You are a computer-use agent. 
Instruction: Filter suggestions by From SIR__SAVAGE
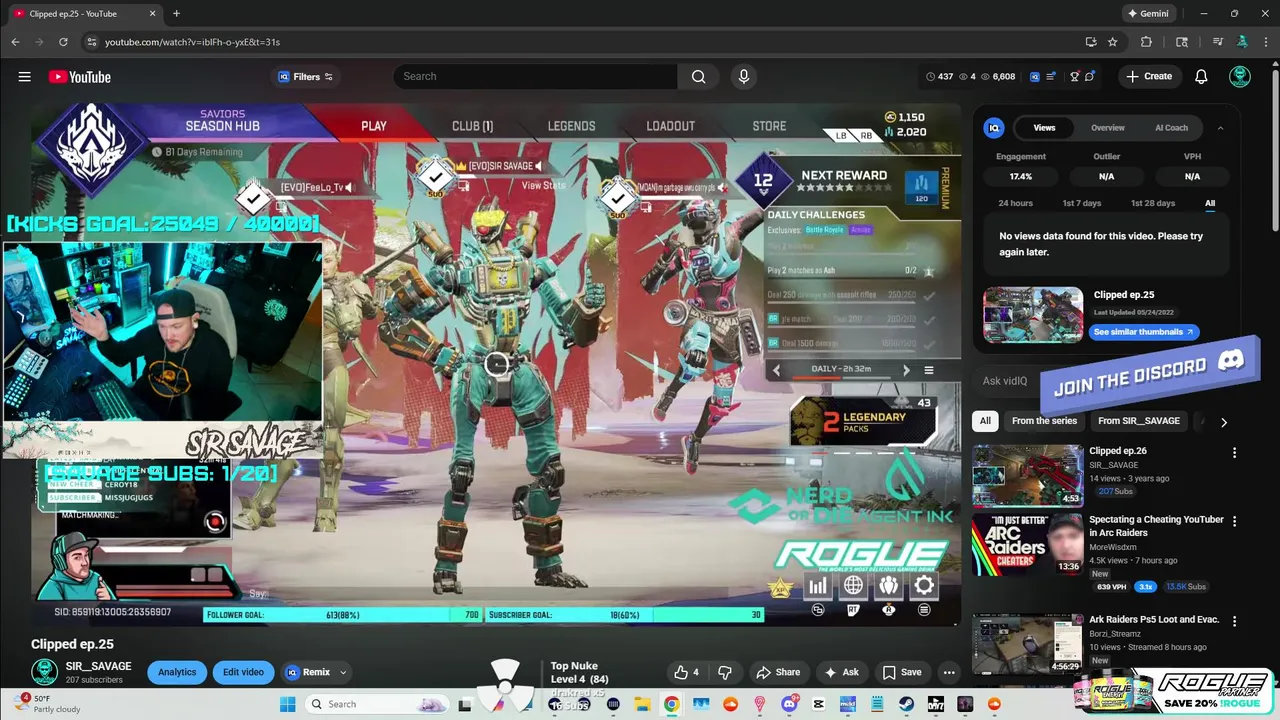coord(1139,421)
